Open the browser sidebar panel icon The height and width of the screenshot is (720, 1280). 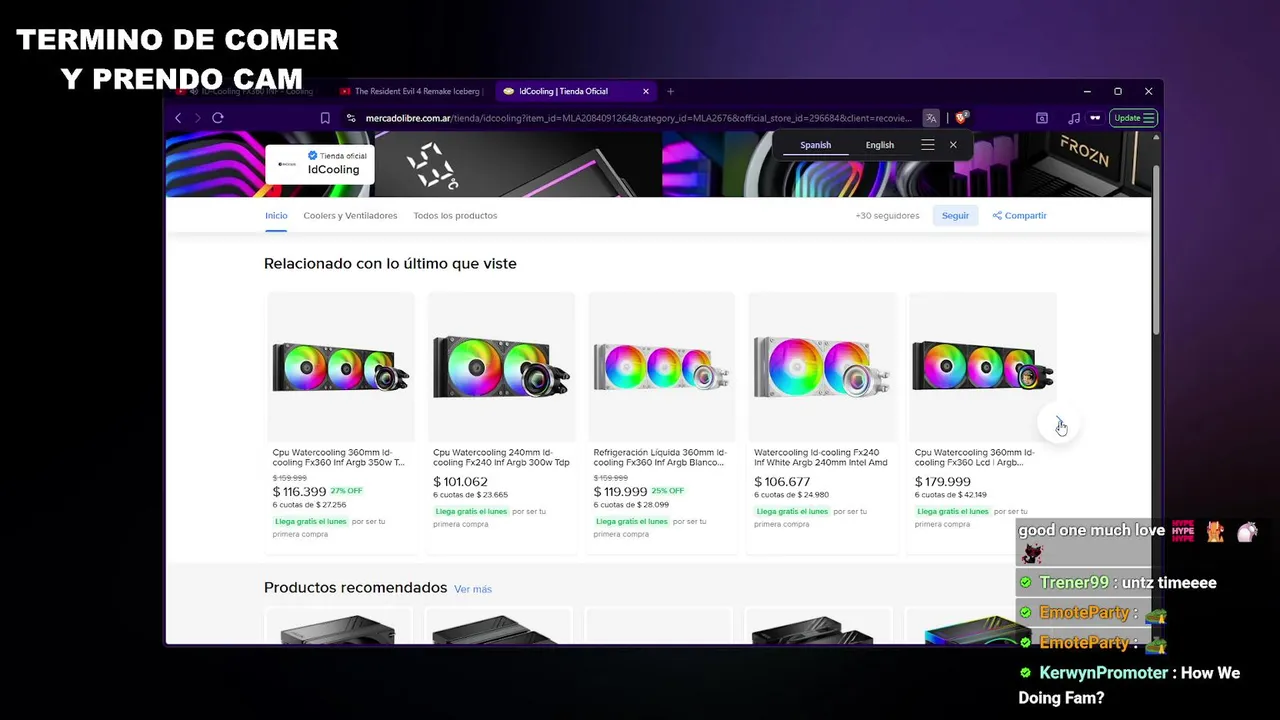[x=1042, y=118]
